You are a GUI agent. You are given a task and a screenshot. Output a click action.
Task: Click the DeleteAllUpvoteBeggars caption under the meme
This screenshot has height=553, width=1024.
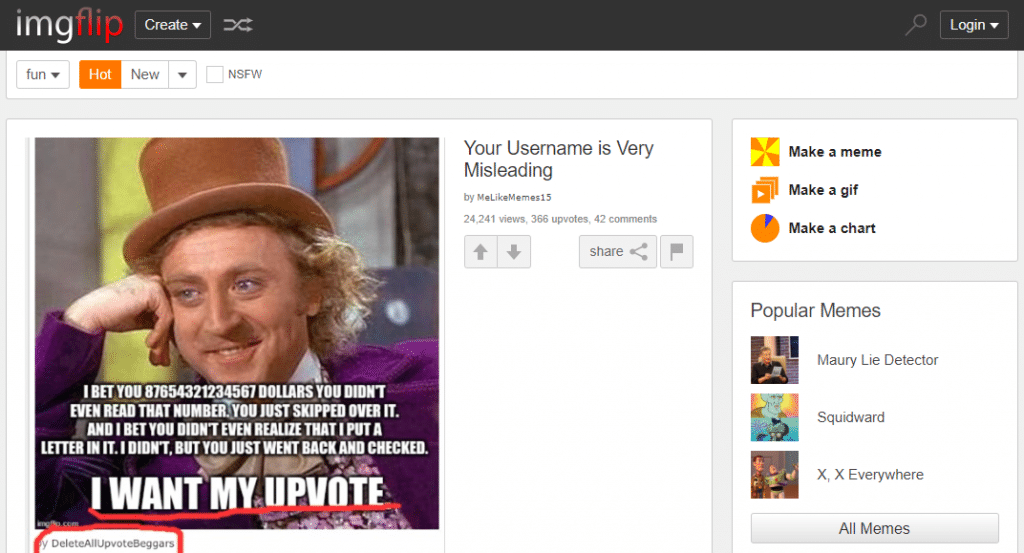coord(112,543)
